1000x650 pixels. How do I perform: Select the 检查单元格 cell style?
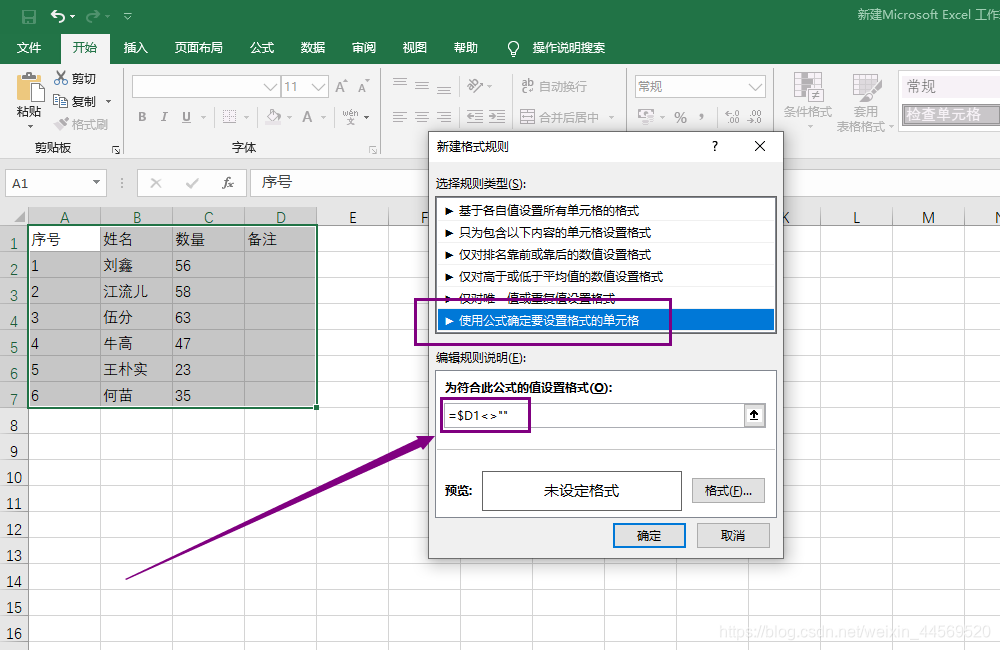coord(950,115)
